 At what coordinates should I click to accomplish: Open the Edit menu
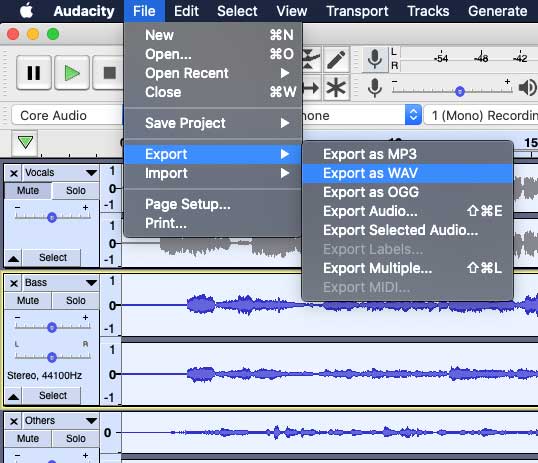pos(186,11)
